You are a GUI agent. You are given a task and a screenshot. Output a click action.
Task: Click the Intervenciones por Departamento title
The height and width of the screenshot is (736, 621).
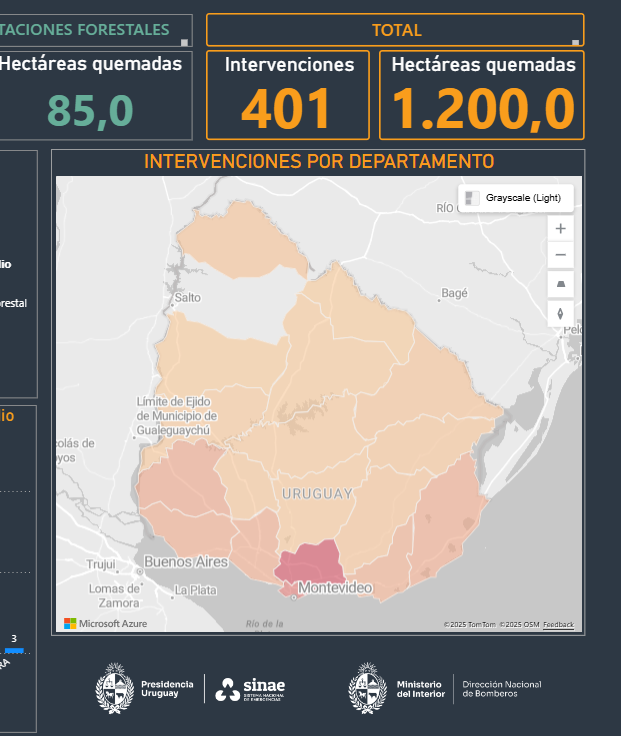318,162
